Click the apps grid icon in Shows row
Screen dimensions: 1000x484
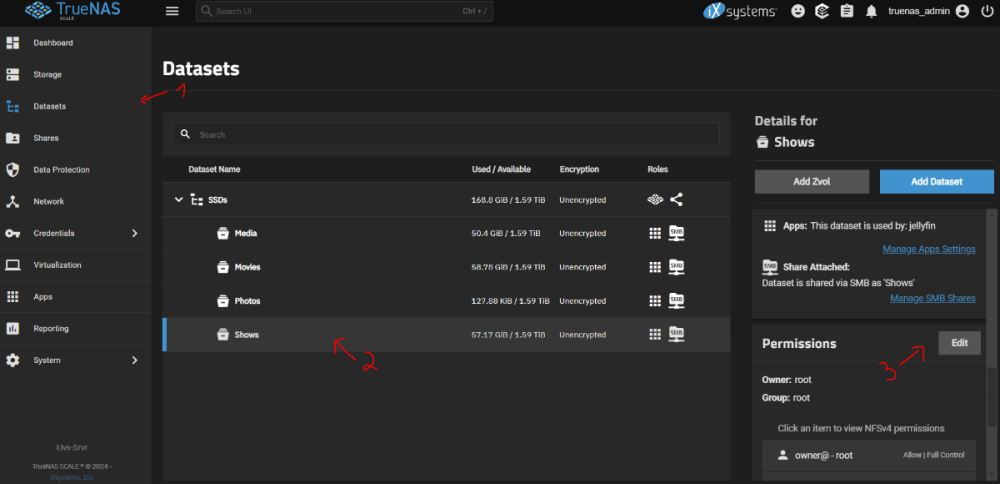655,334
